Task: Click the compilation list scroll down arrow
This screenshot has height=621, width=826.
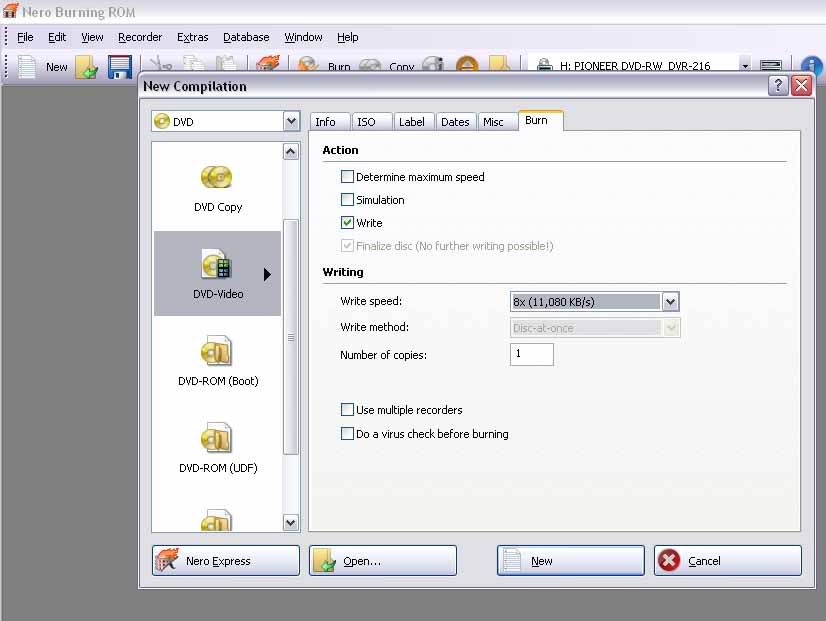Action: coord(291,523)
